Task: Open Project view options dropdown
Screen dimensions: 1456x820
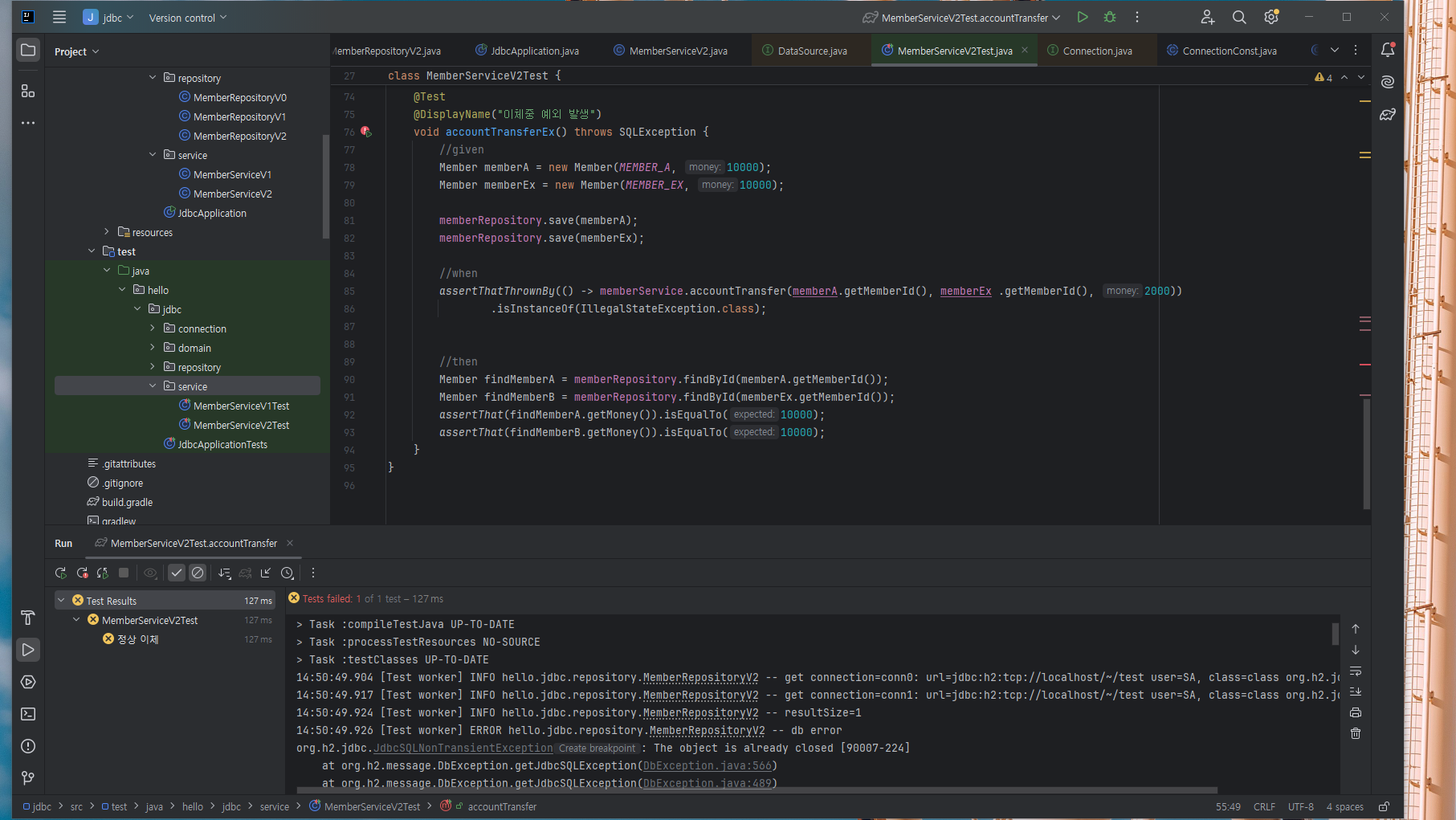Action: (77, 51)
